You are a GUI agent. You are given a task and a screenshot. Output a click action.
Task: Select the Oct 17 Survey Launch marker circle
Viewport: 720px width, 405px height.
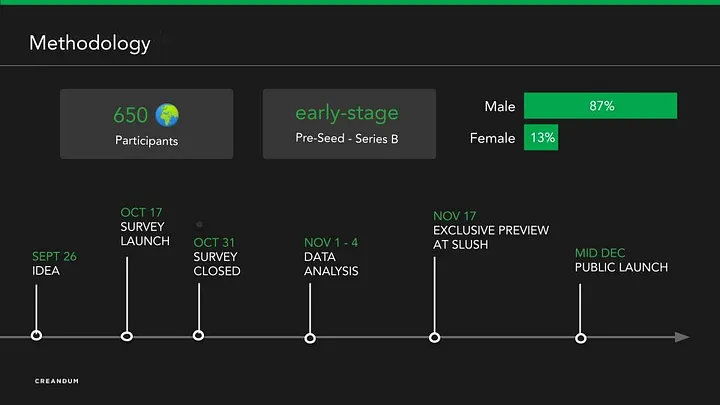pyautogui.click(x=127, y=336)
